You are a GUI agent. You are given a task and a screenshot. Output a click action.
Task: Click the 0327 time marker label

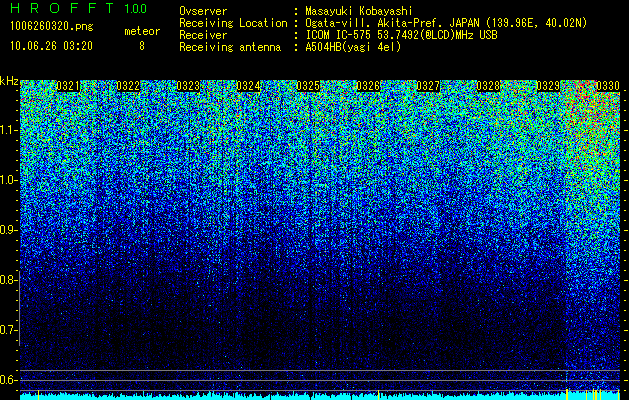[428, 86]
